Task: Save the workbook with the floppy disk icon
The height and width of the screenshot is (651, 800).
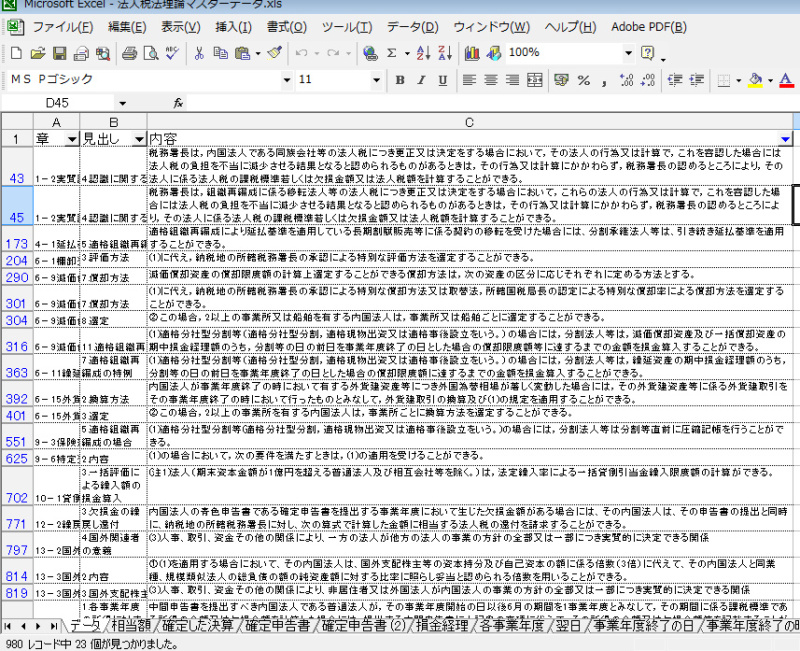Action: click(60, 53)
